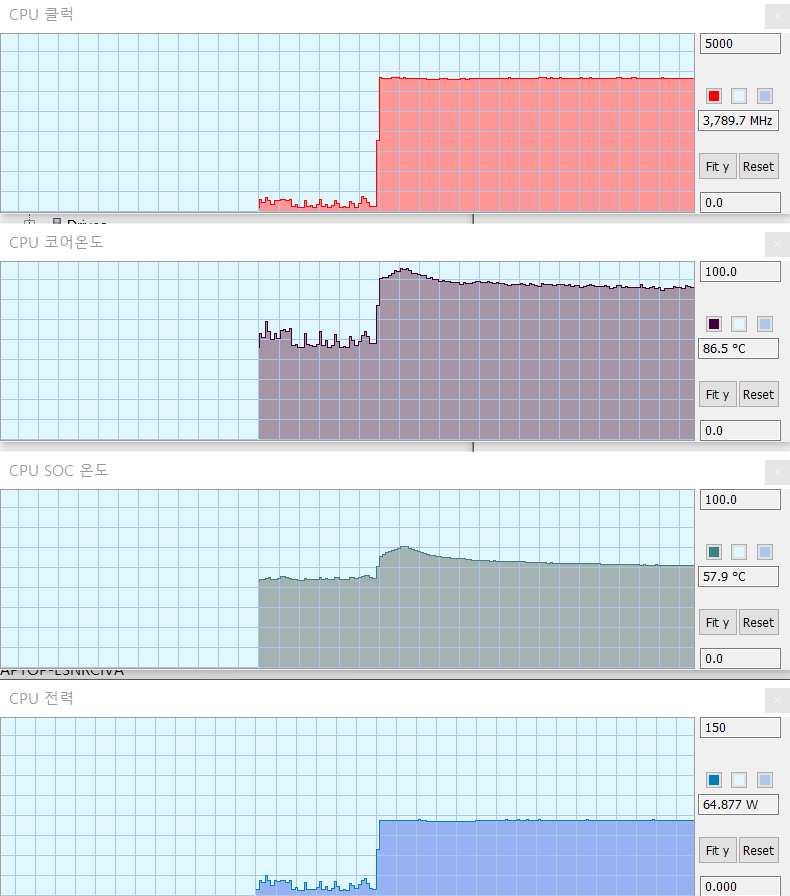
Task: Click the 0.0 min value field of CPU 클럭
Action: [740, 202]
